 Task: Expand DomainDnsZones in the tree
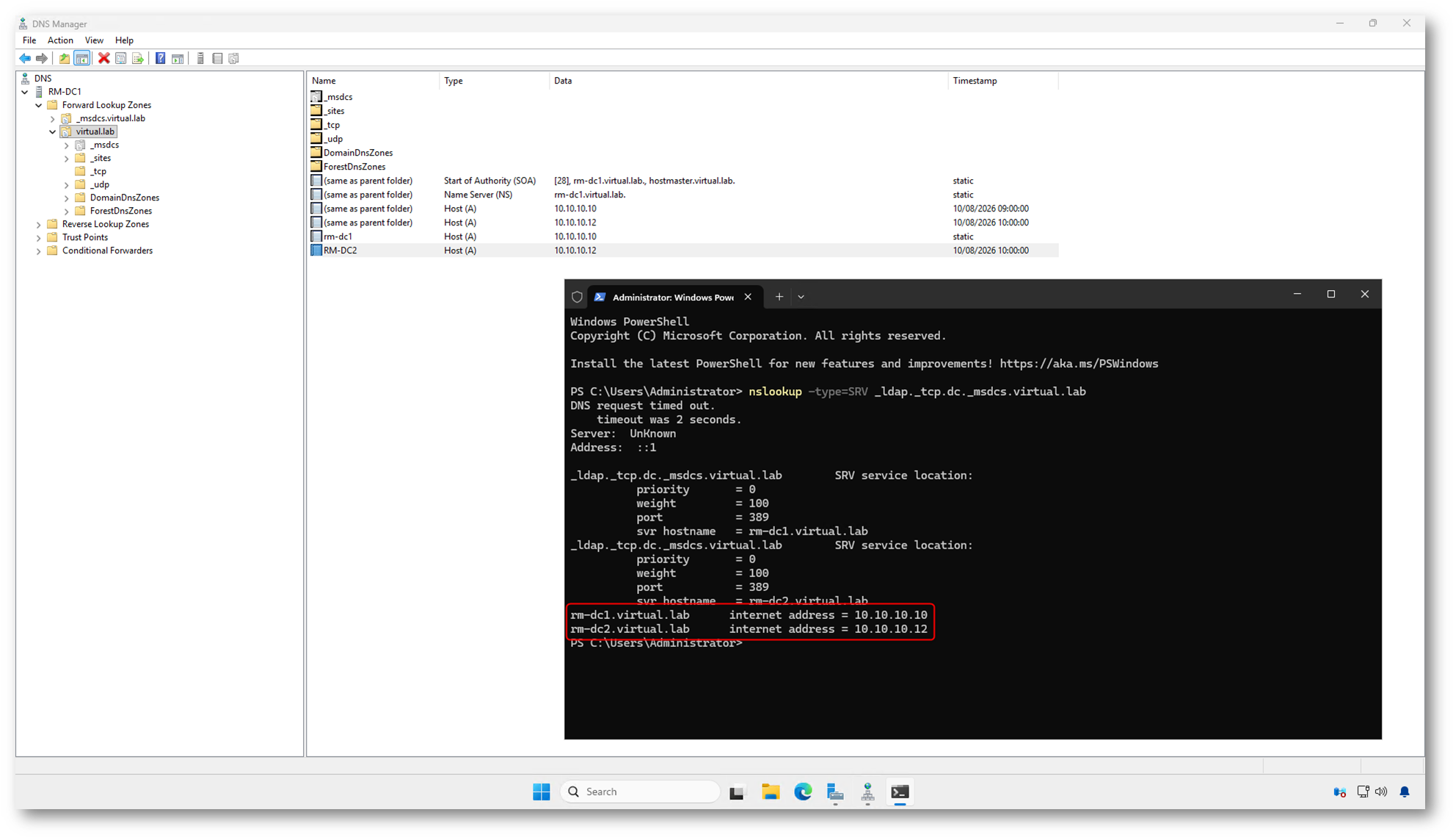click(x=67, y=198)
